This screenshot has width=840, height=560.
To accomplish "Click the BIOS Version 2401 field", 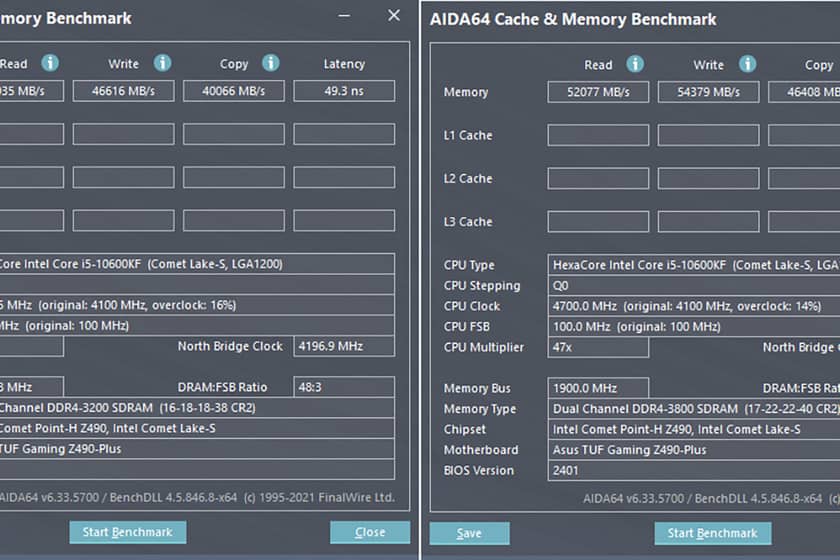I will [x=598, y=470].
